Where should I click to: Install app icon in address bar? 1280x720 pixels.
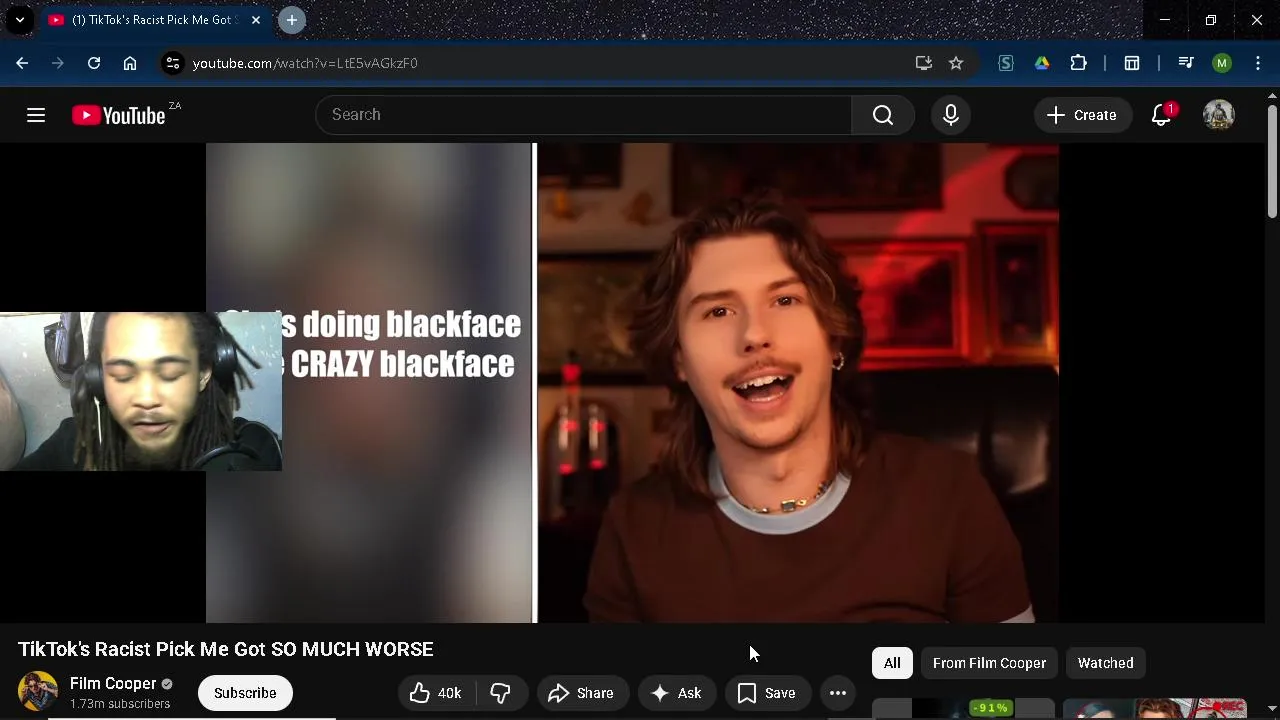pos(924,63)
